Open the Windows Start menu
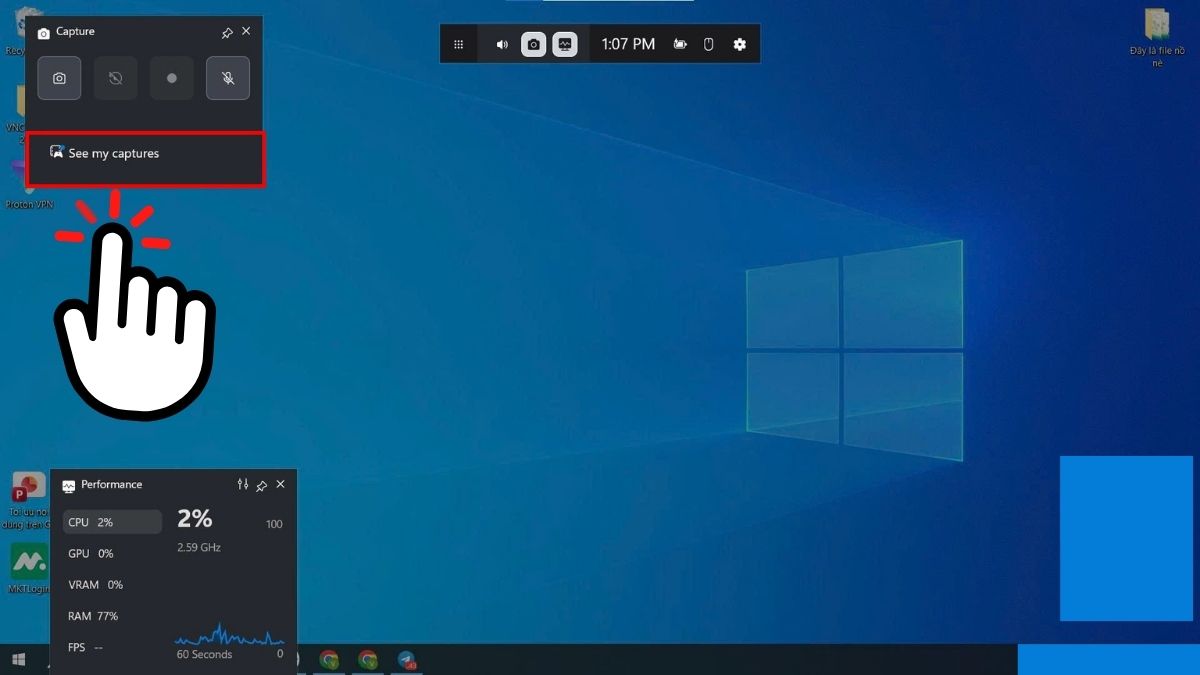The height and width of the screenshot is (675, 1200). [x=18, y=660]
